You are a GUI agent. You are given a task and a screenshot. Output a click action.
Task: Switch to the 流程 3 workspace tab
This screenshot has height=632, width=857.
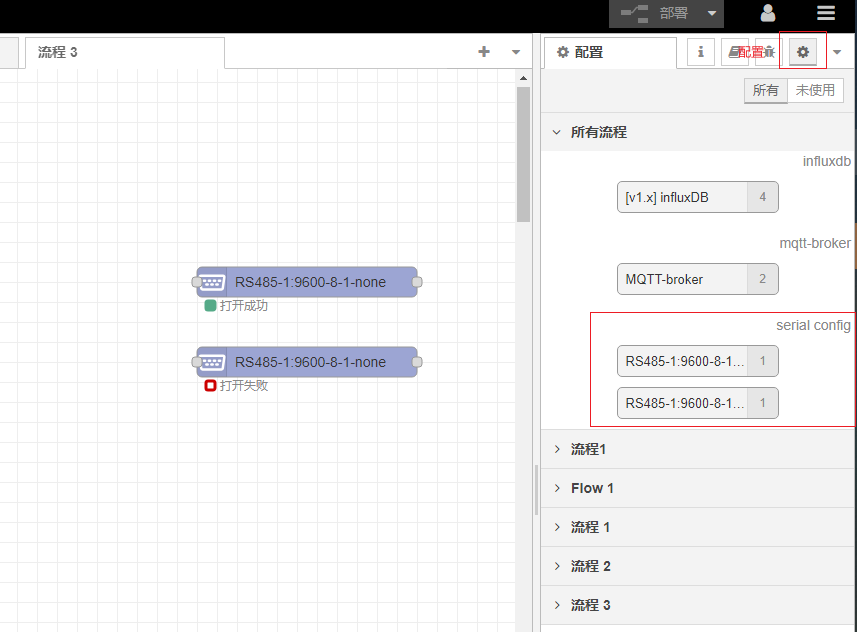(x=58, y=52)
